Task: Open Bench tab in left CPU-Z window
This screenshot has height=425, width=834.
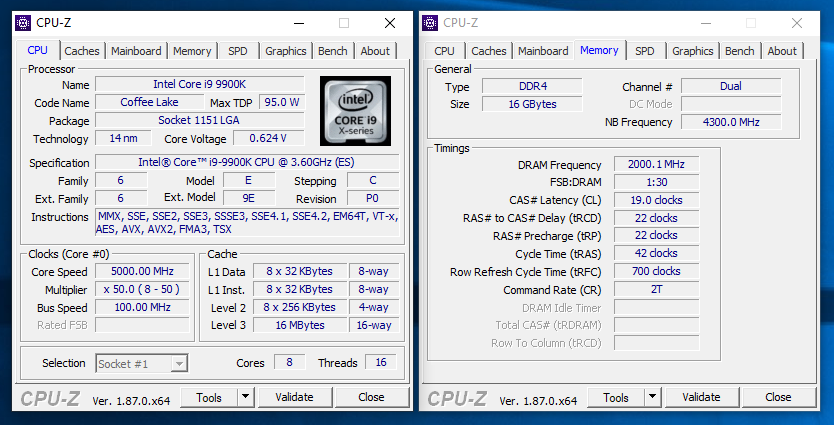Action: pyautogui.click(x=332, y=51)
